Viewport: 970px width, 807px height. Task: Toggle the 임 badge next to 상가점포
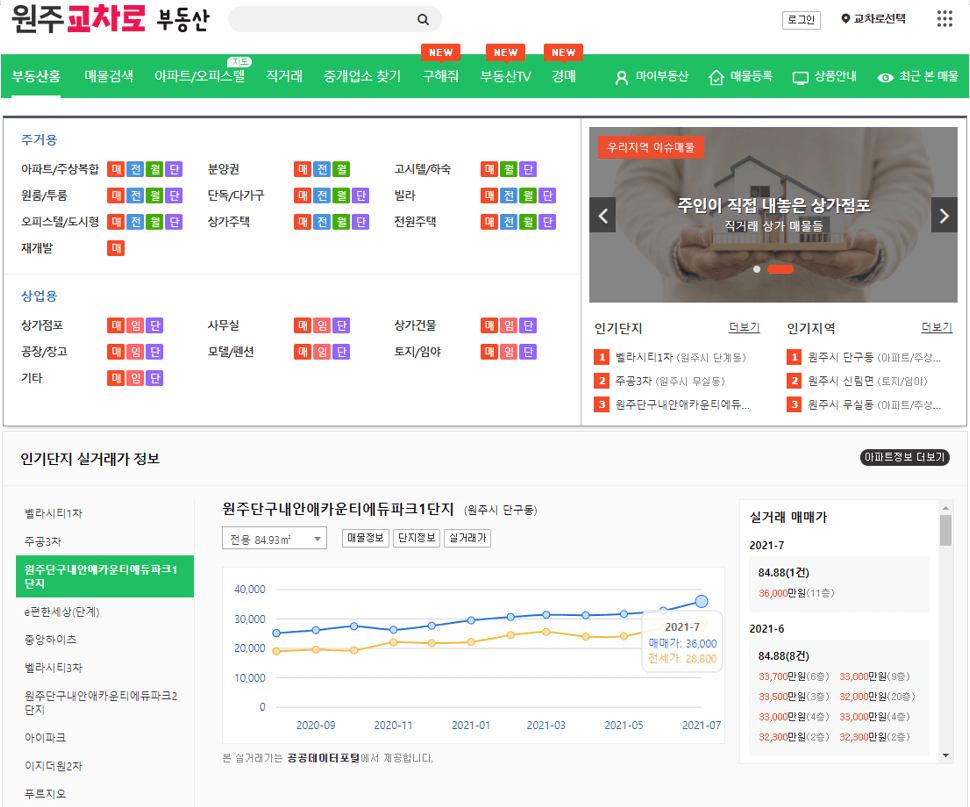(x=135, y=325)
